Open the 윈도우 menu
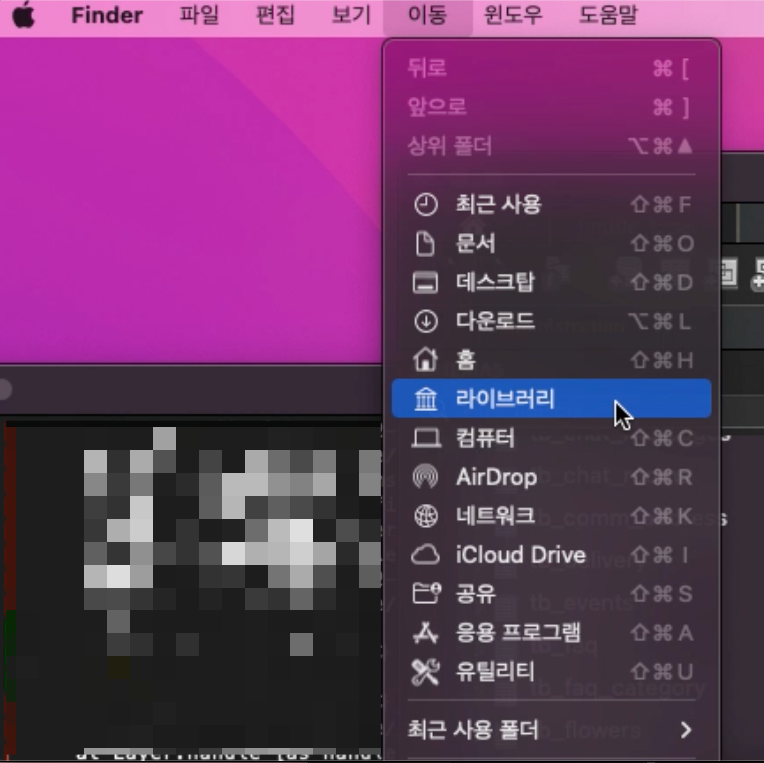Screen dimensions: 764x763 (x=513, y=15)
